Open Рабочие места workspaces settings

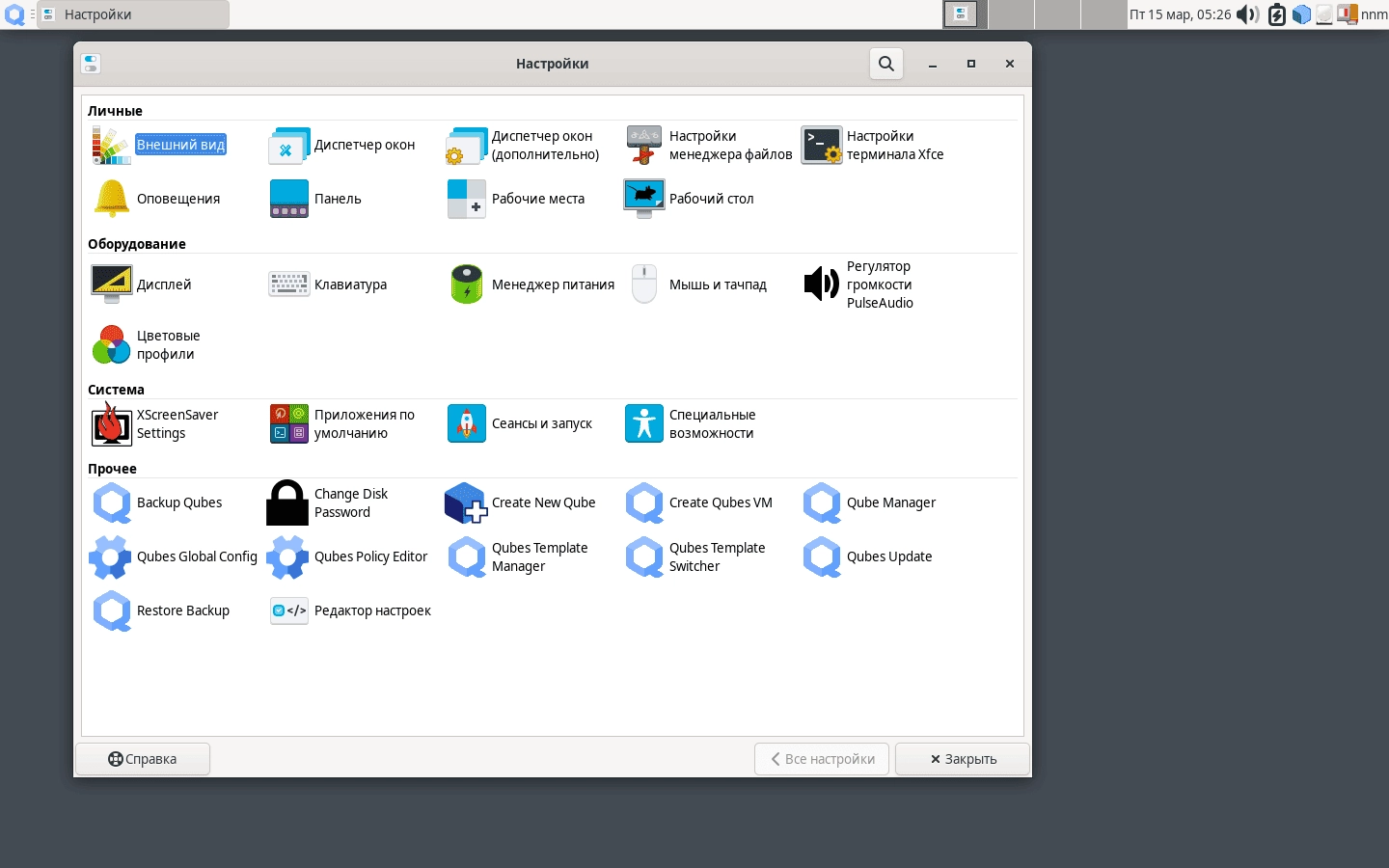(x=516, y=199)
